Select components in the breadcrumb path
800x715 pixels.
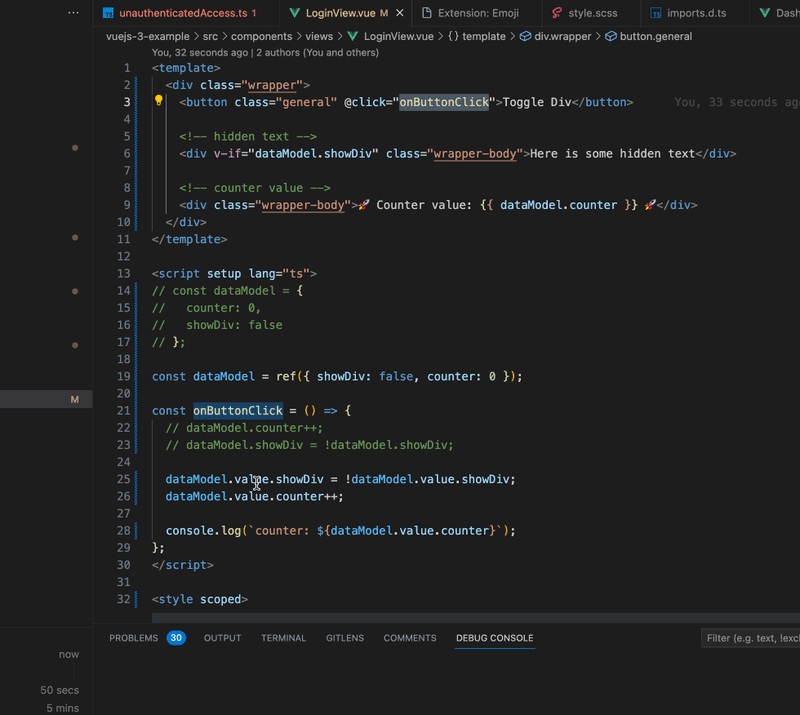pos(262,37)
